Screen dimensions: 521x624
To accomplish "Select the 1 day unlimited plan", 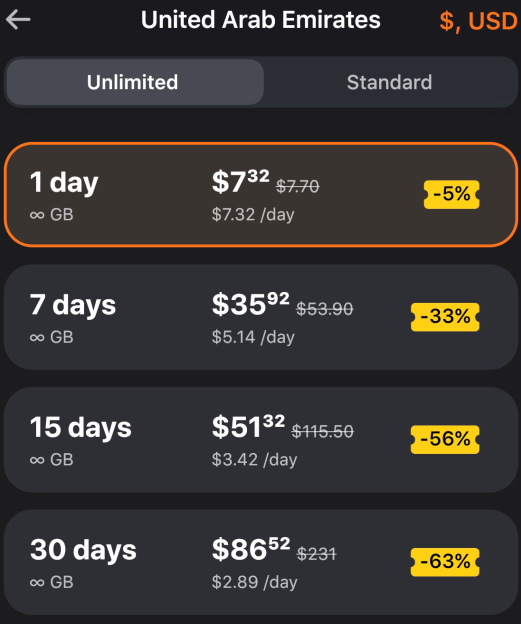I will point(261,195).
